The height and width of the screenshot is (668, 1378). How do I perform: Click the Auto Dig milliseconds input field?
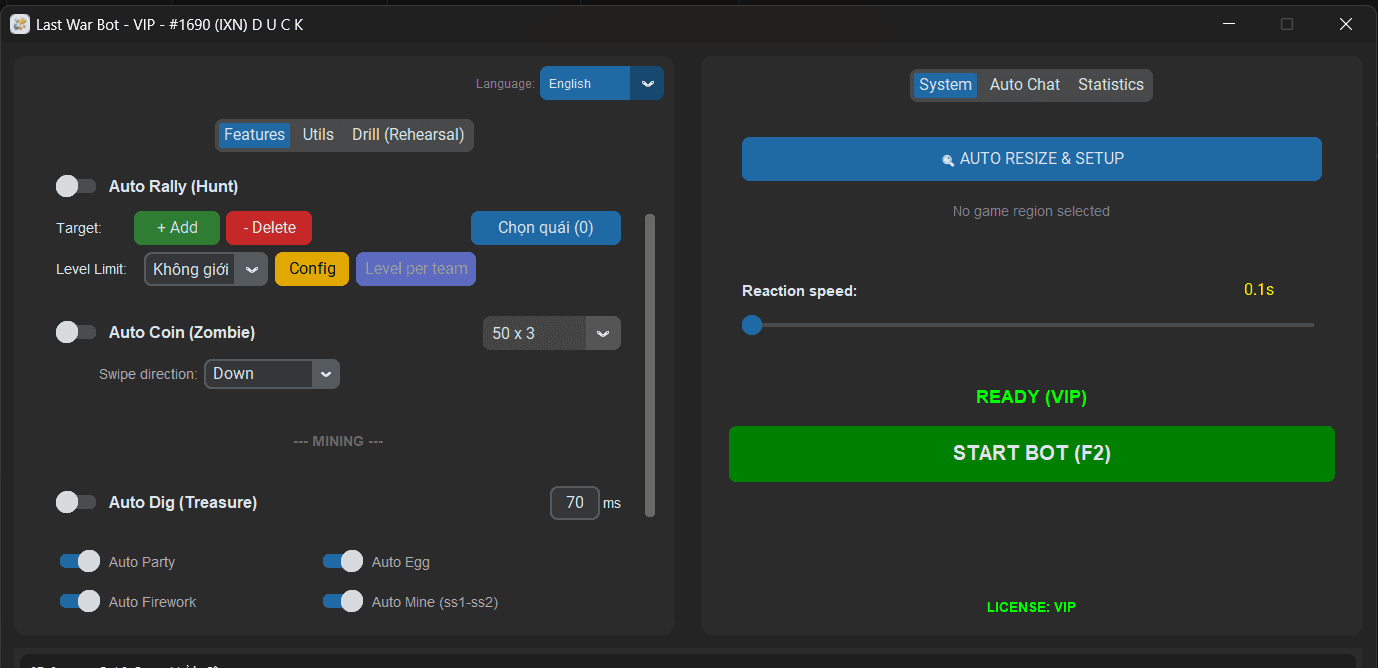(x=574, y=503)
